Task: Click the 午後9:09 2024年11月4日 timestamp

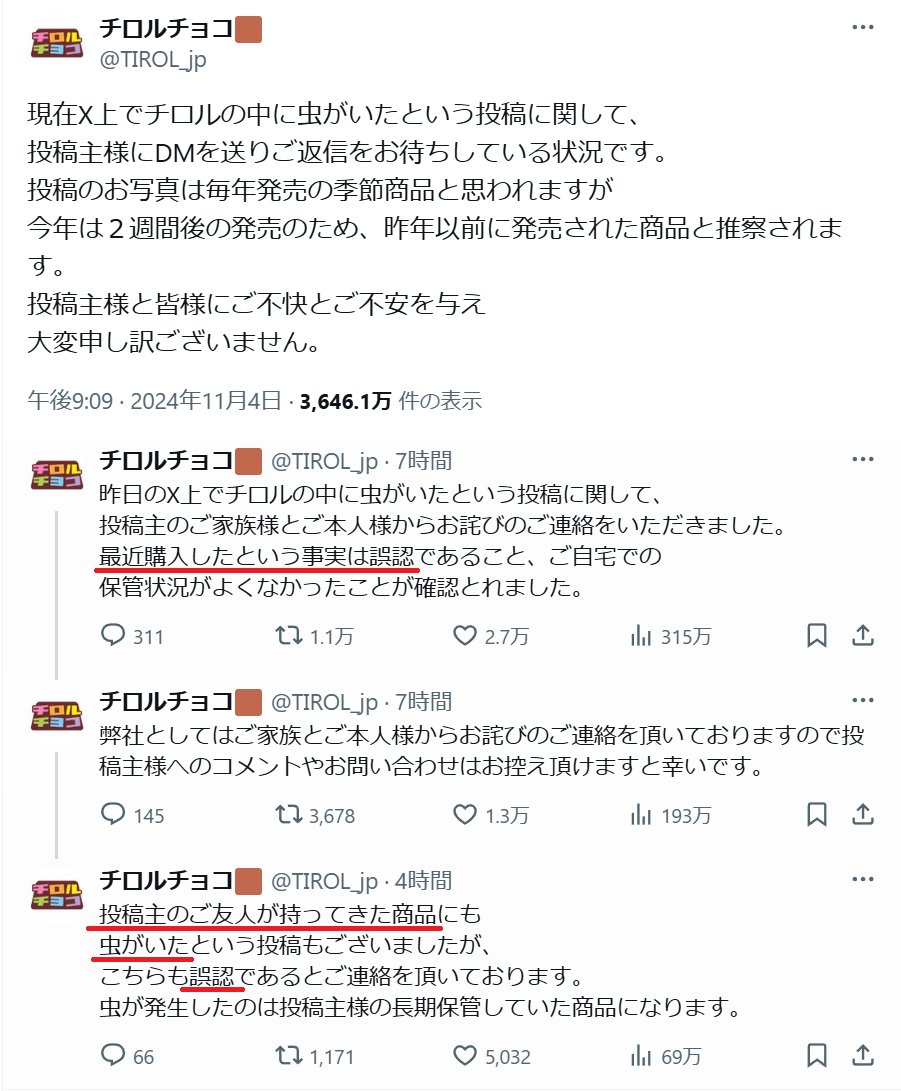Action: 154,401
